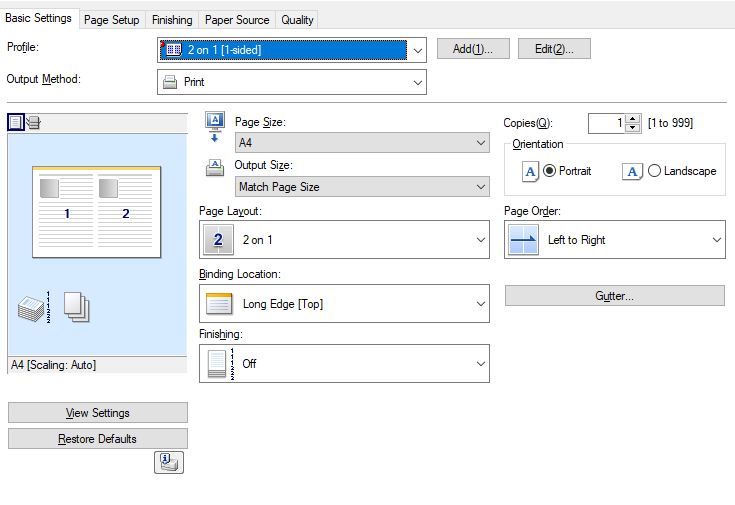Click the Page Layout 2 icon
Screen dimensions: 735x505
point(218,240)
